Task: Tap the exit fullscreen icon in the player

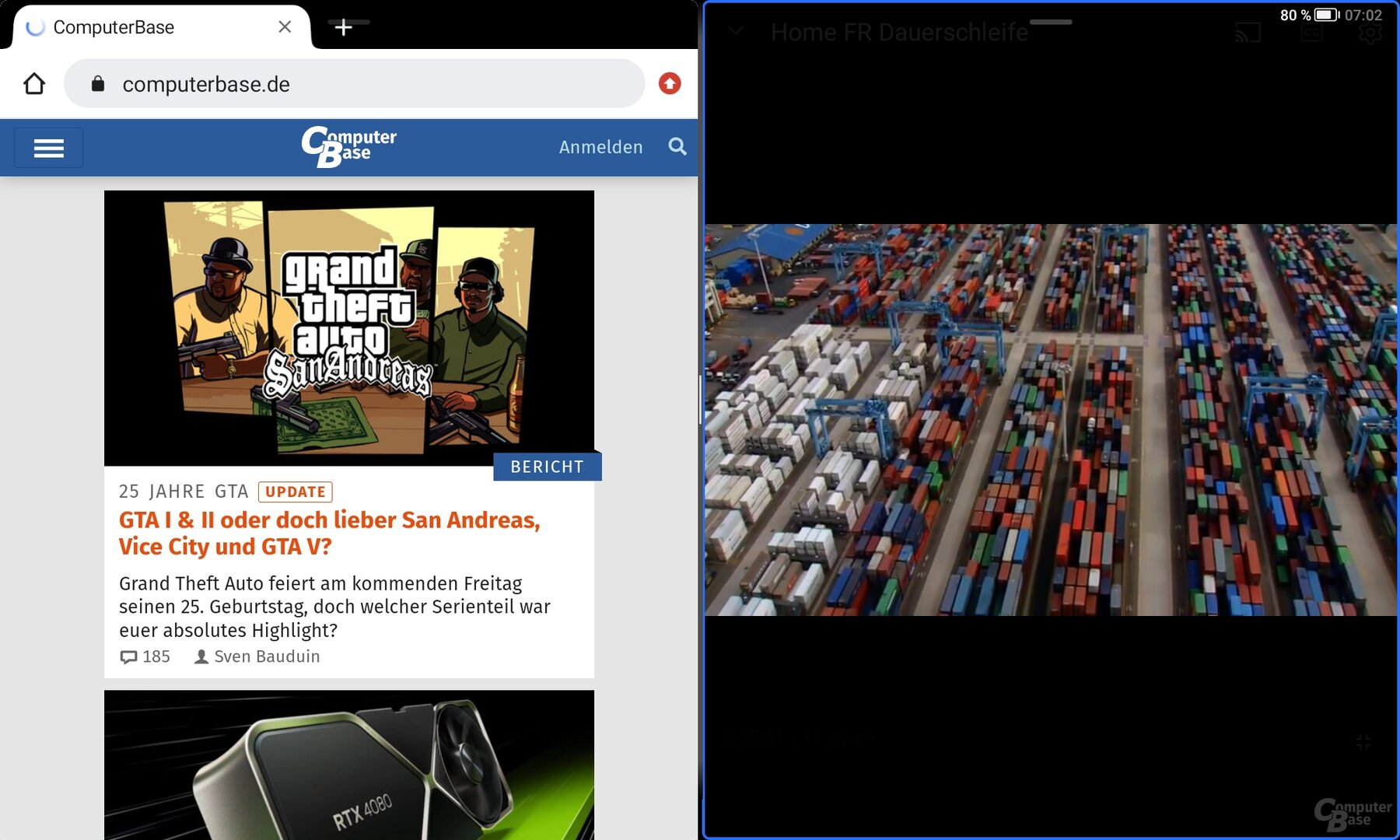Action: 1363,742
